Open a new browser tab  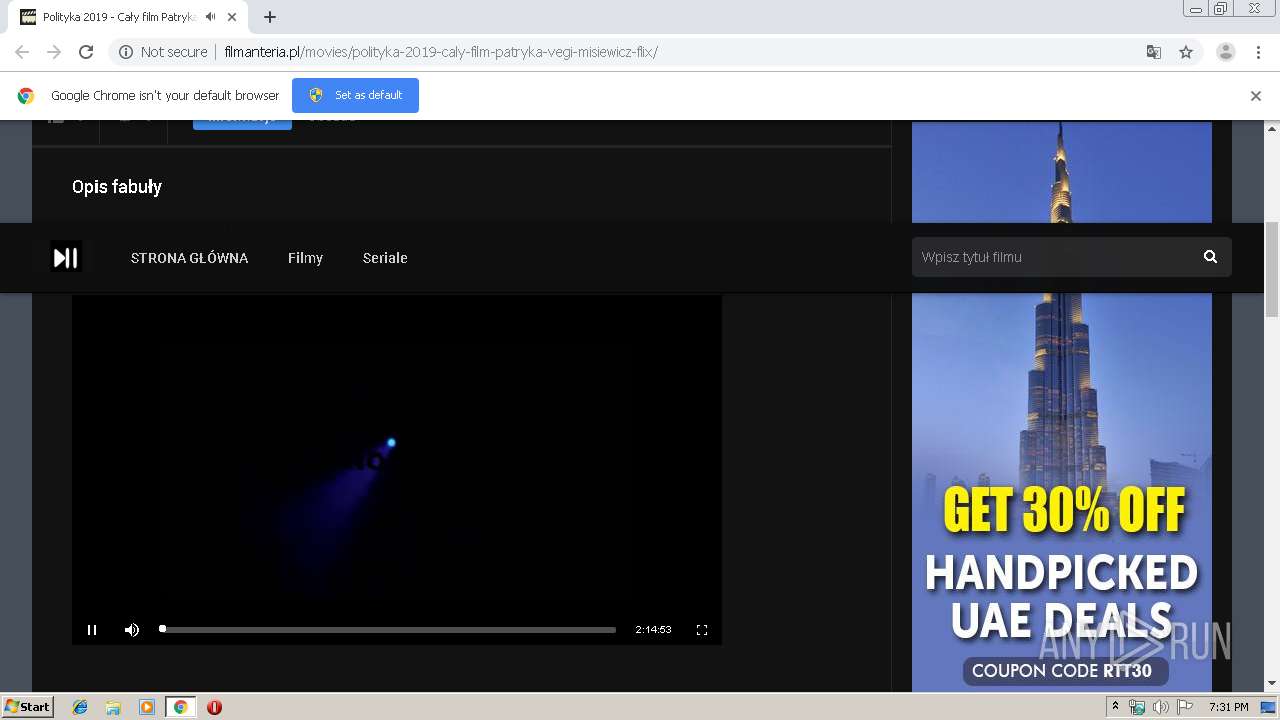coord(270,17)
